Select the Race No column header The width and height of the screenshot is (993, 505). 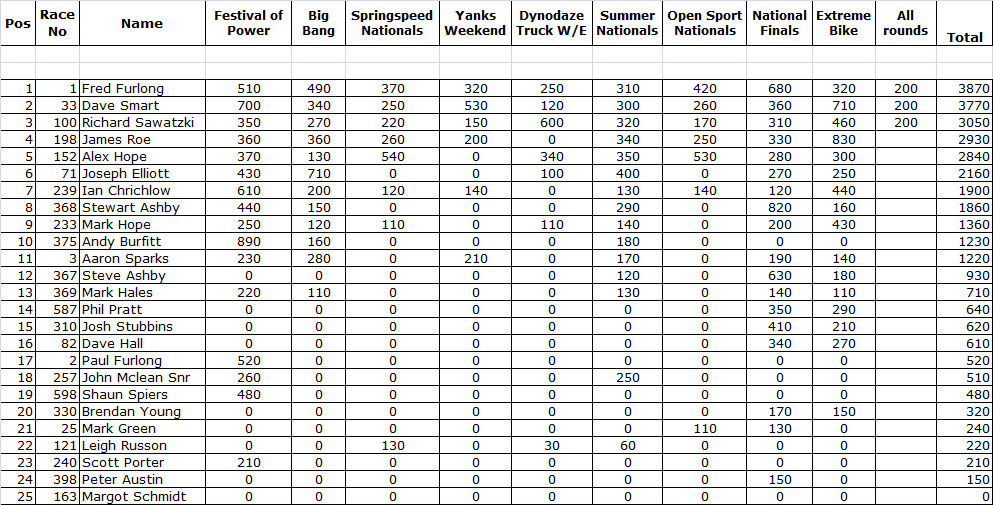tap(58, 23)
